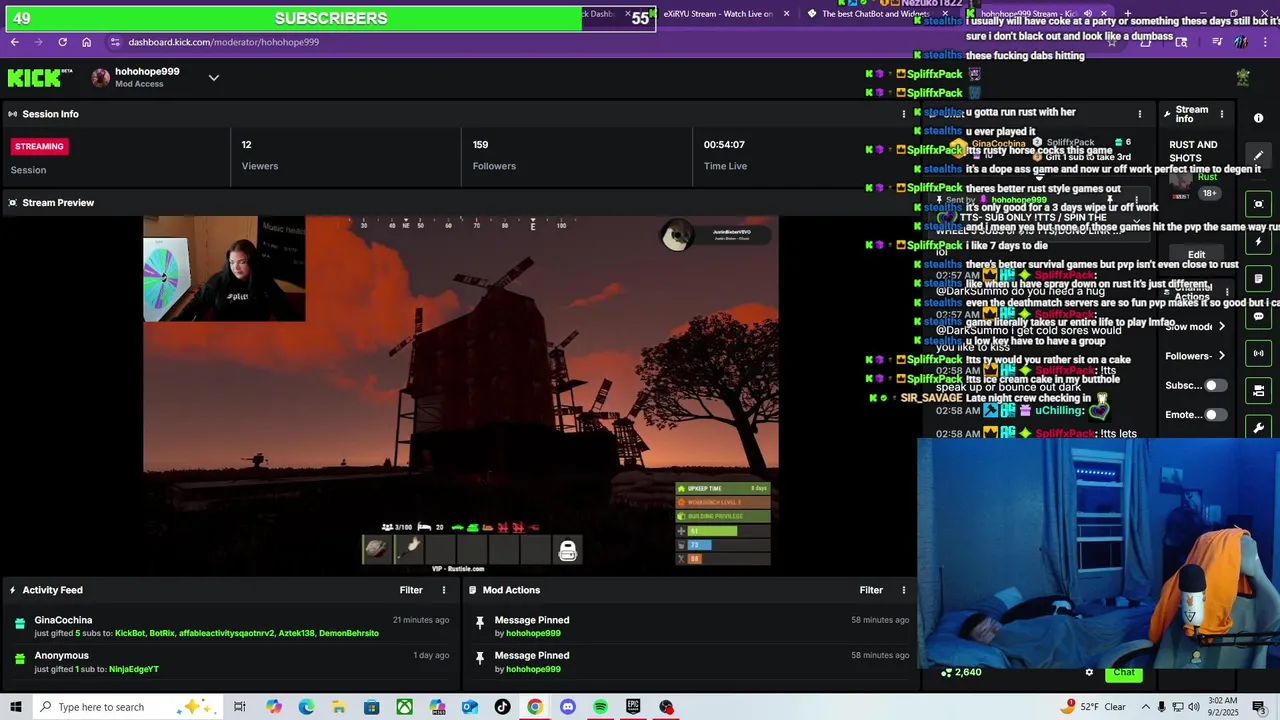Open the hohohope999 channel switcher chevron

pos(213,78)
